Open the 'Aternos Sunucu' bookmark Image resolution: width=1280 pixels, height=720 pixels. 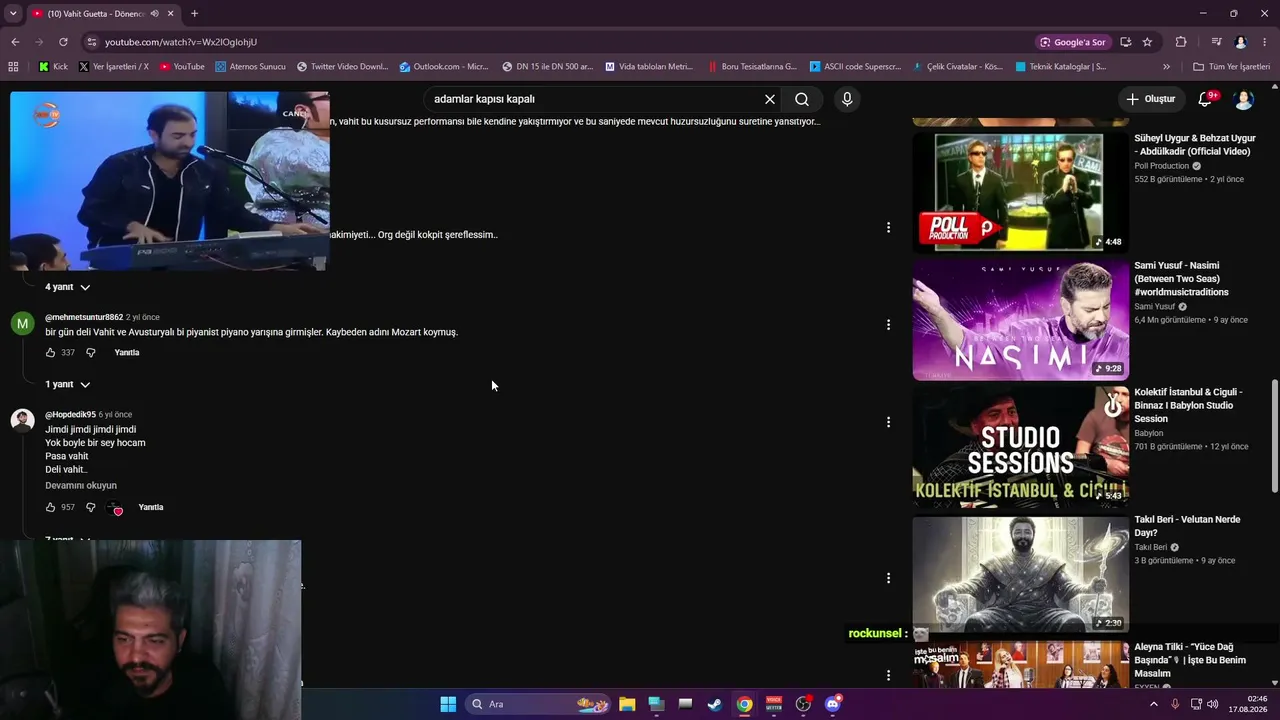(x=249, y=67)
